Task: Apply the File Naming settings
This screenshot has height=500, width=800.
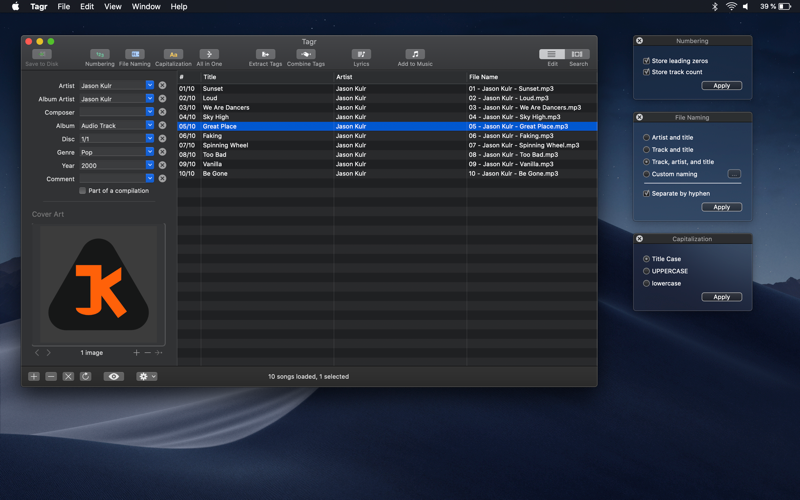Action: pos(721,207)
